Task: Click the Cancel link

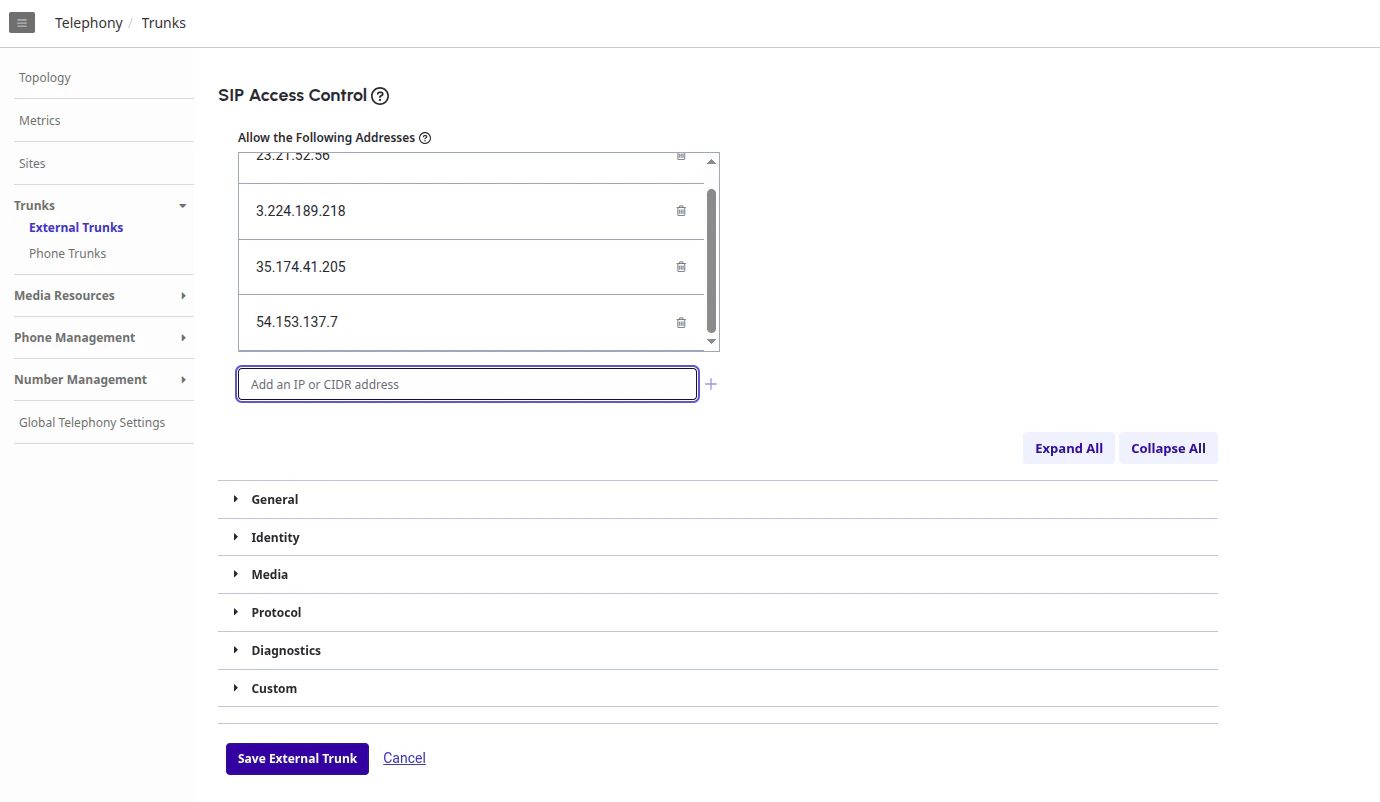Action: click(x=404, y=758)
